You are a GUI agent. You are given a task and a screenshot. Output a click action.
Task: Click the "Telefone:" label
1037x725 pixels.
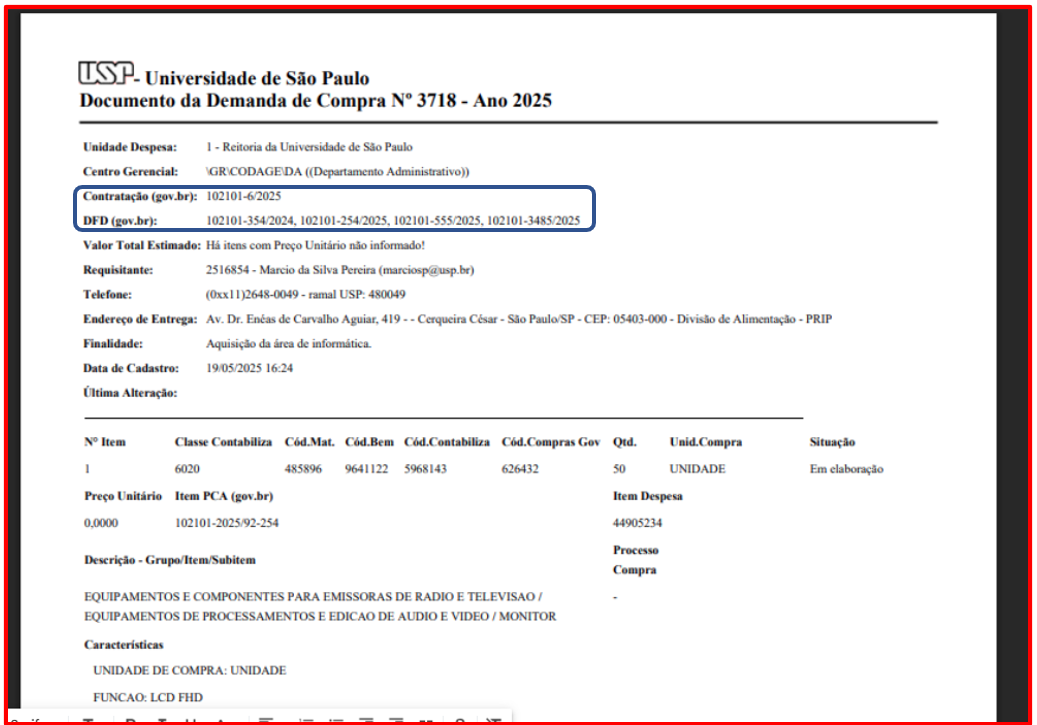tap(107, 294)
